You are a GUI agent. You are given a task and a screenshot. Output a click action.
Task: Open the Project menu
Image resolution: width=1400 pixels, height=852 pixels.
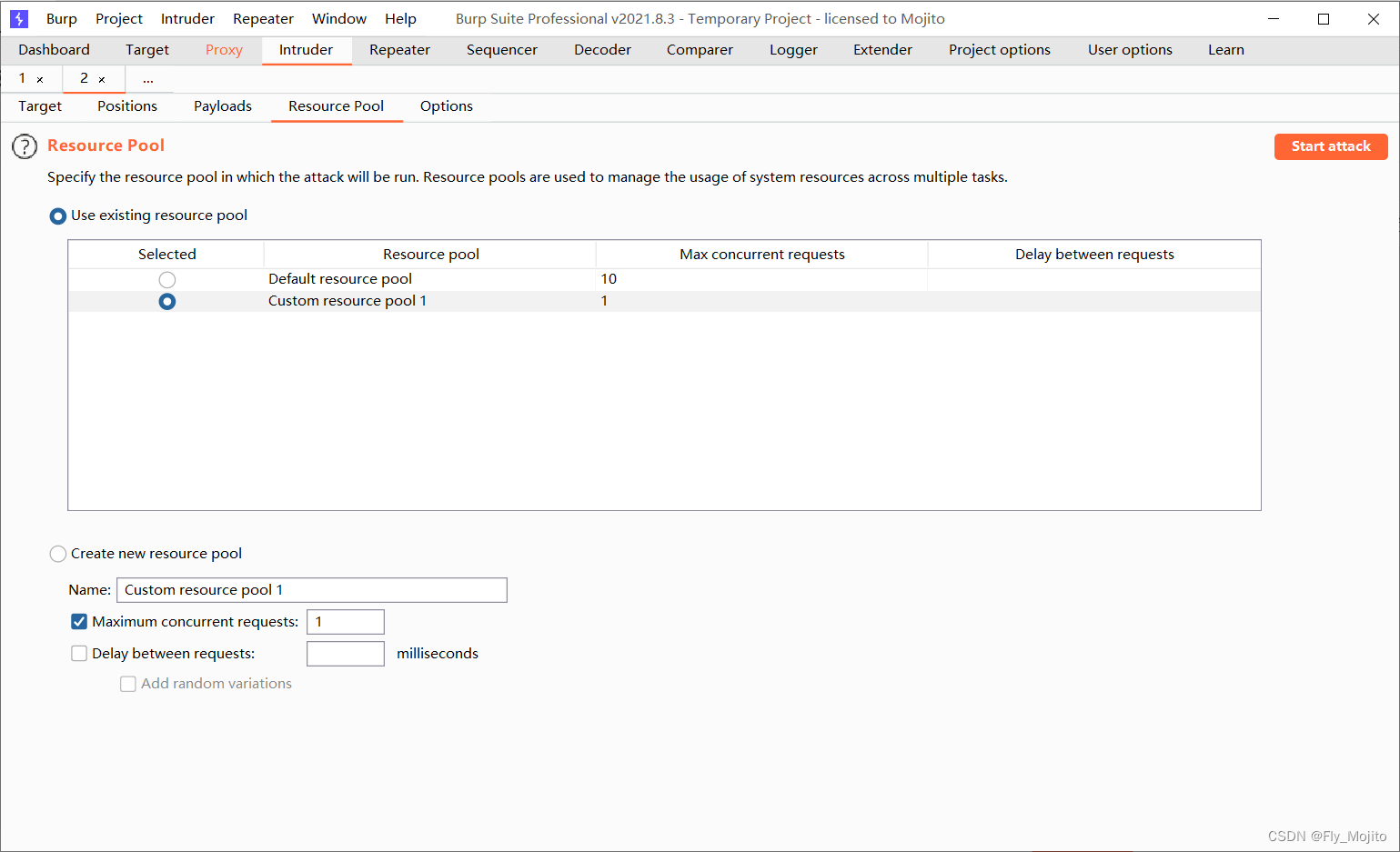coord(119,19)
